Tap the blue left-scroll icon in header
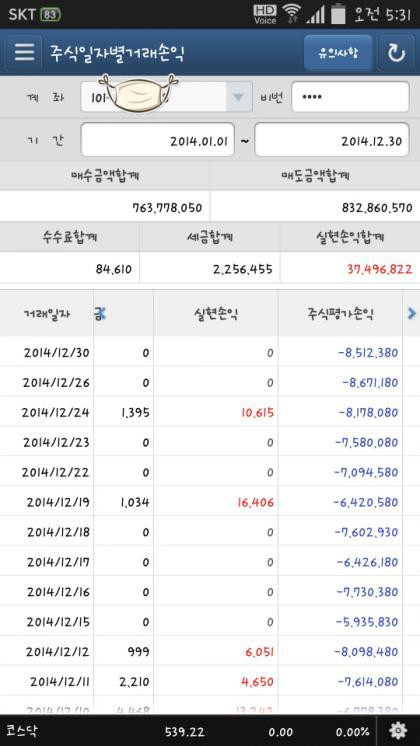Image resolution: width=420 pixels, height=746 pixels. 100,313
